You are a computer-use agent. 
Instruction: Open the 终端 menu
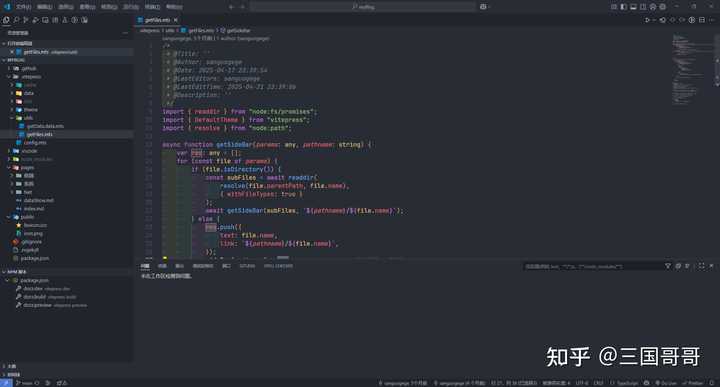[x=152, y=7]
